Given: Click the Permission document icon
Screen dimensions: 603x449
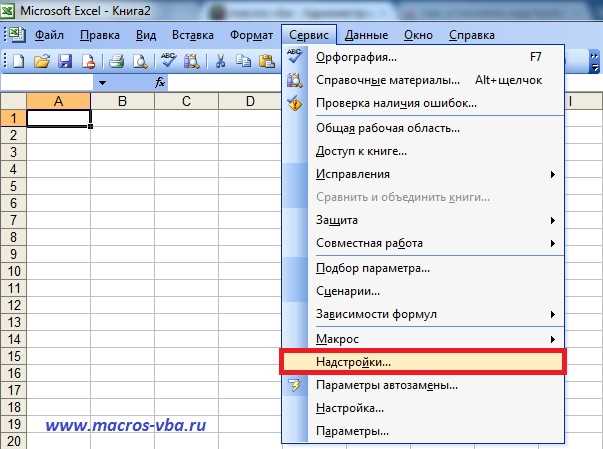Looking at the screenshot, I should [x=88, y=61].
